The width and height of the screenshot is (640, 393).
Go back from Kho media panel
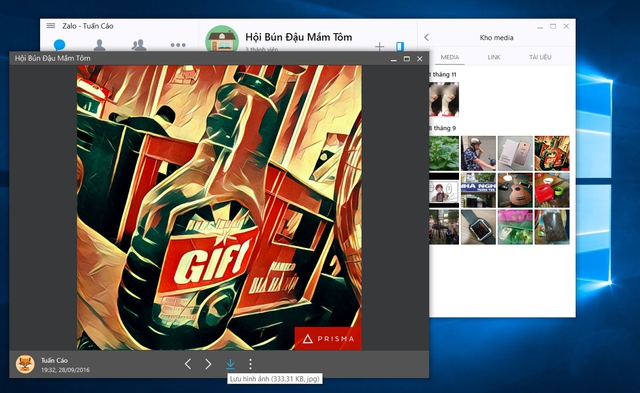pyautogui.click(x=427, y=38)
